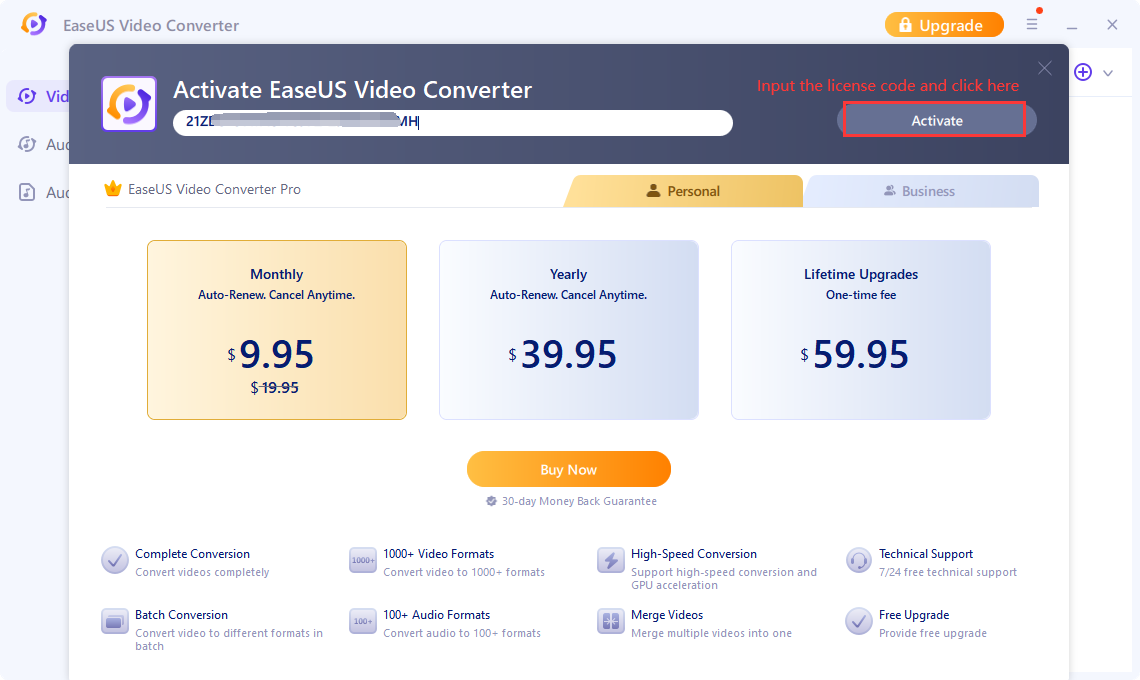Click the app logo in the Activate dialog
This screenshot has height=680, width=1140.
(x=129, y=104)
